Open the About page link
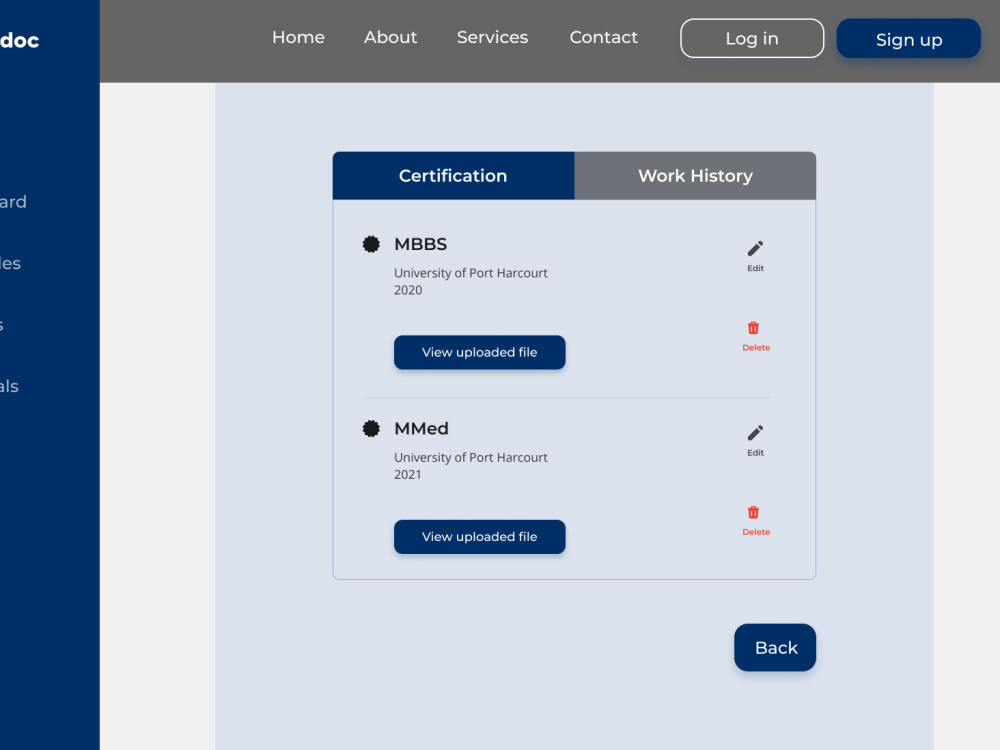 pos(390,37)
